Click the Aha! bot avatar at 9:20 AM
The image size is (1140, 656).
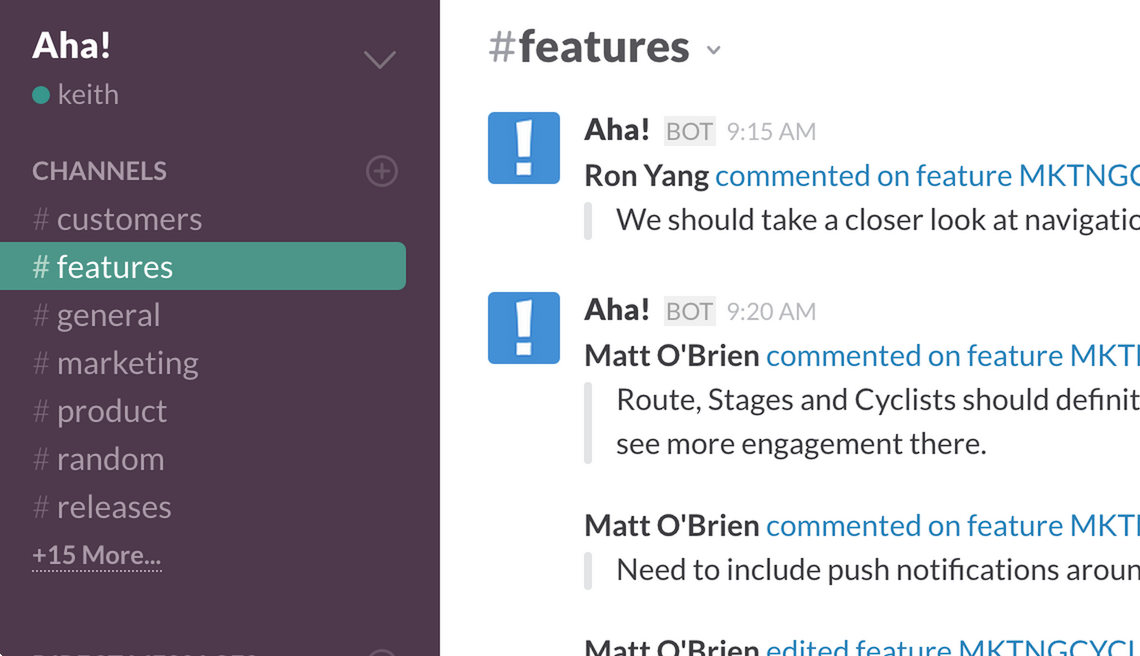pyautogui.click(x=523, y=328)
